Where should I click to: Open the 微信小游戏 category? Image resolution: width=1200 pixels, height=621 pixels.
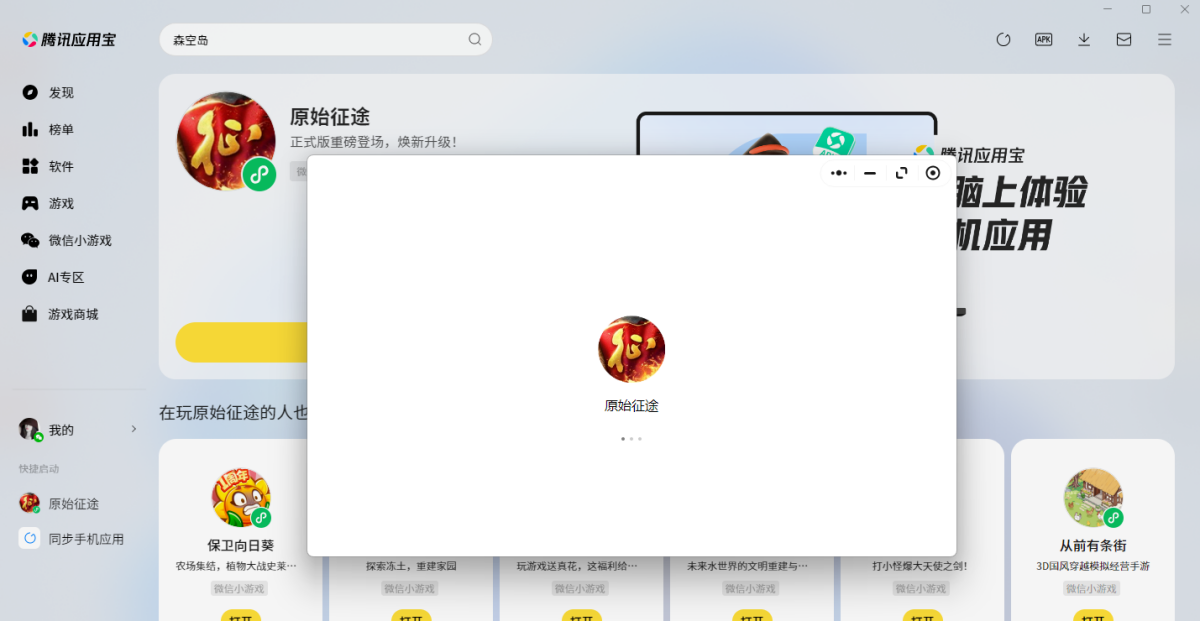[79, 240]
